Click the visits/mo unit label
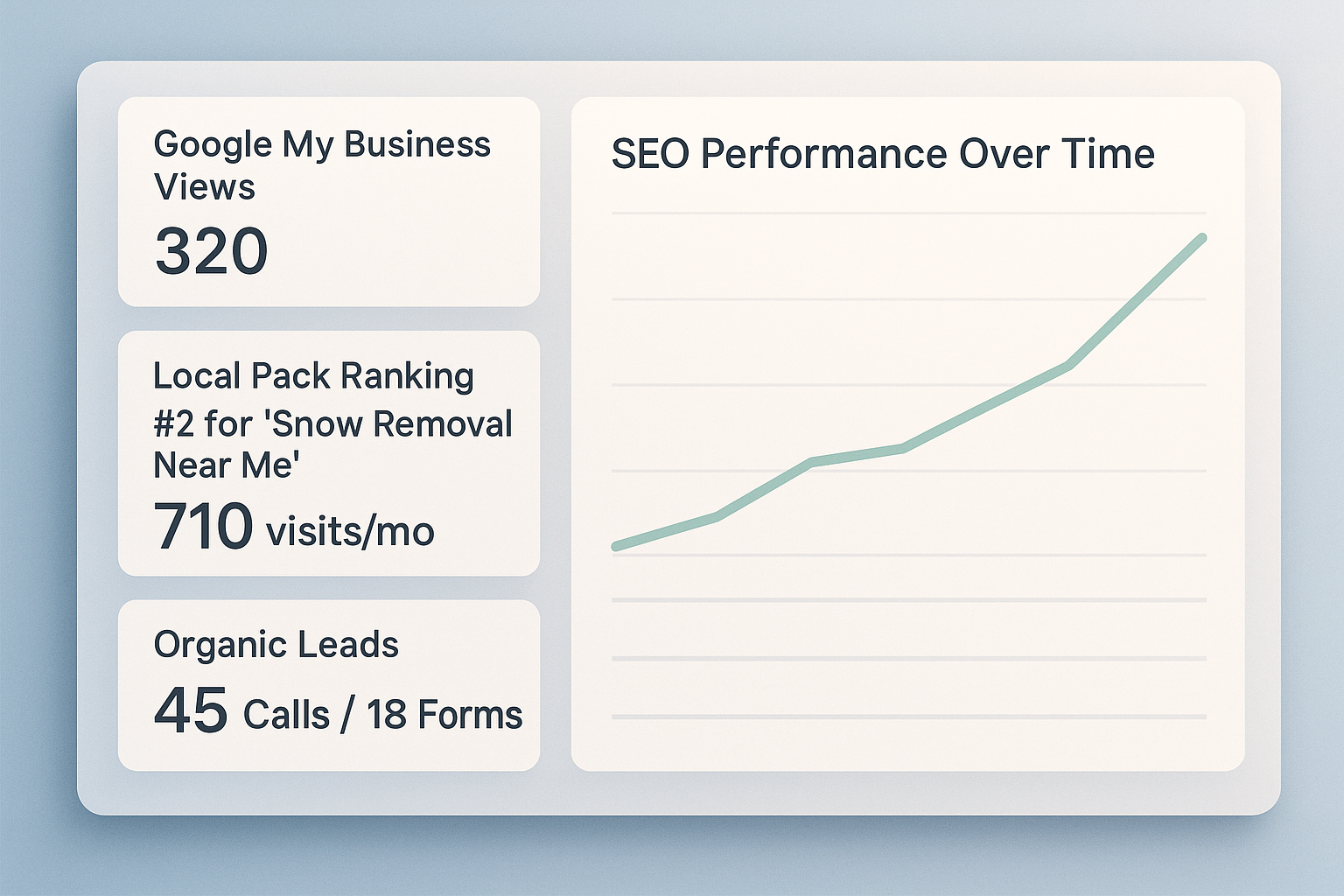This screenshot has height=896, width=1344. [350, 531]
